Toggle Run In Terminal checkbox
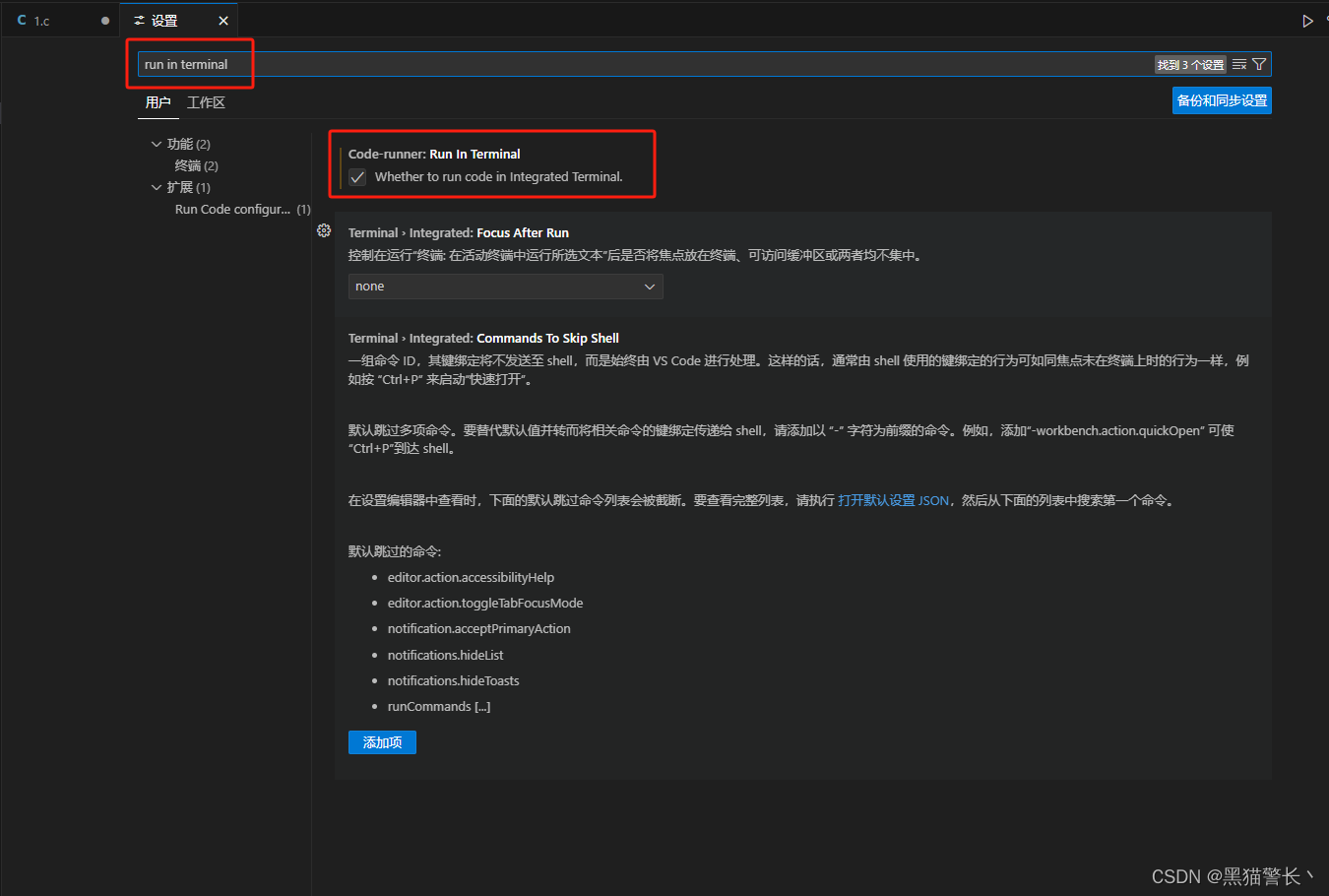This screenshot has width=1329, height=896. [x=357, y=177]
